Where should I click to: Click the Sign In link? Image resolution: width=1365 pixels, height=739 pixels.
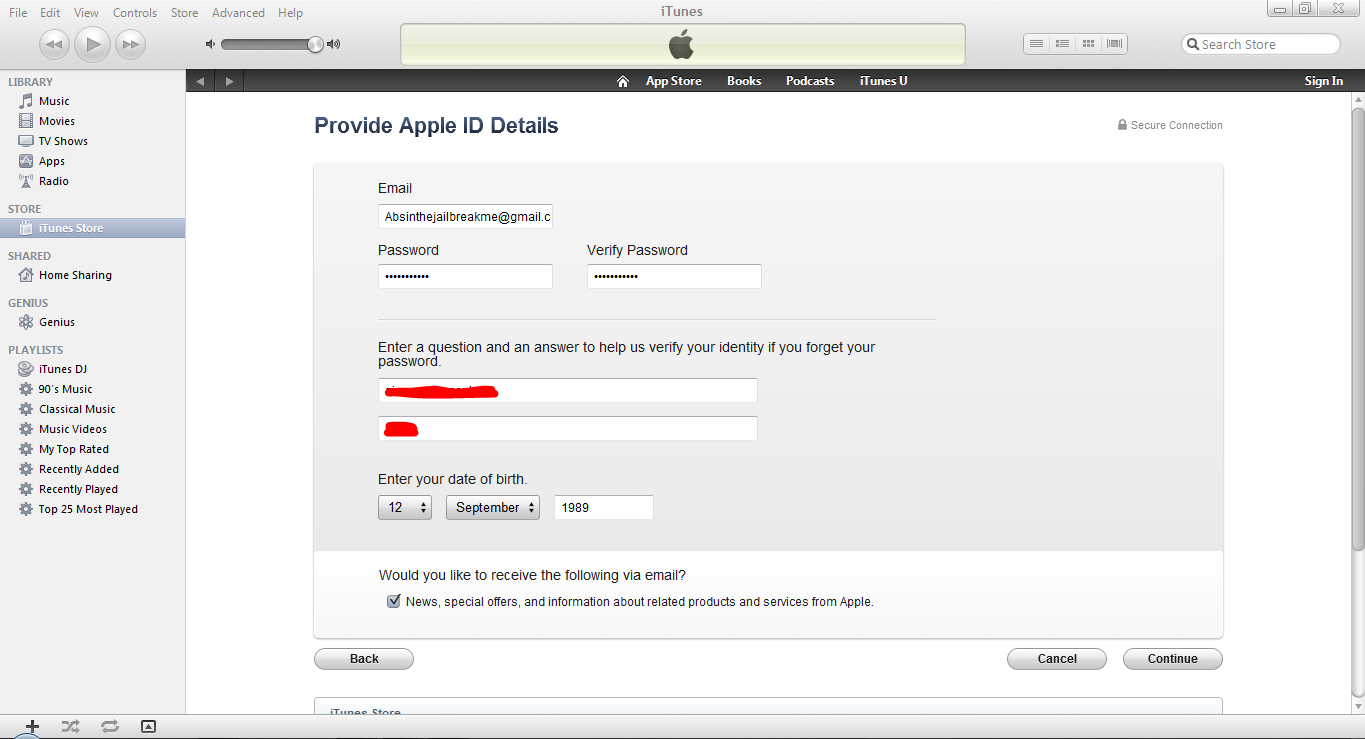pos(1324,81)
